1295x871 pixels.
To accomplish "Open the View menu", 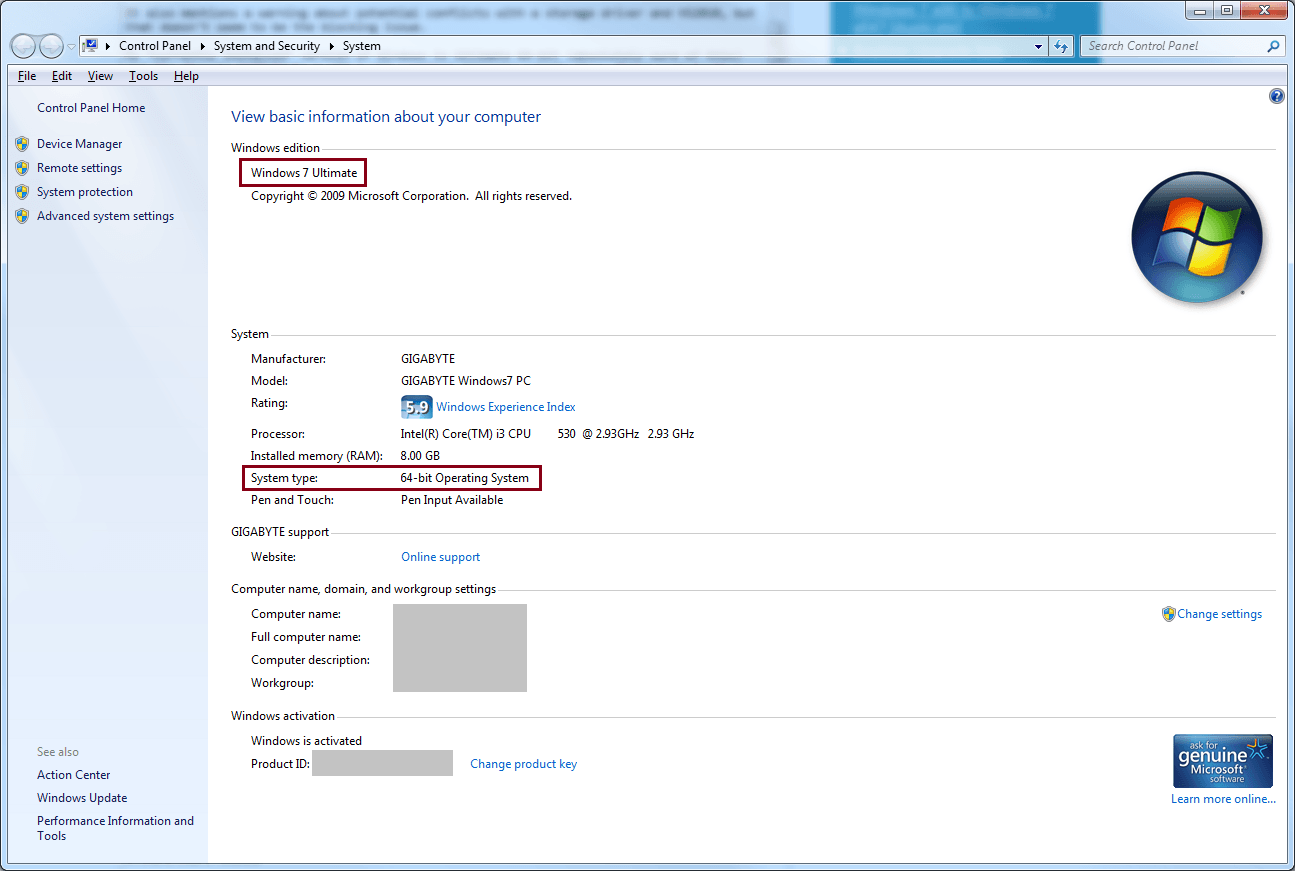I will [x=100, y=76].
